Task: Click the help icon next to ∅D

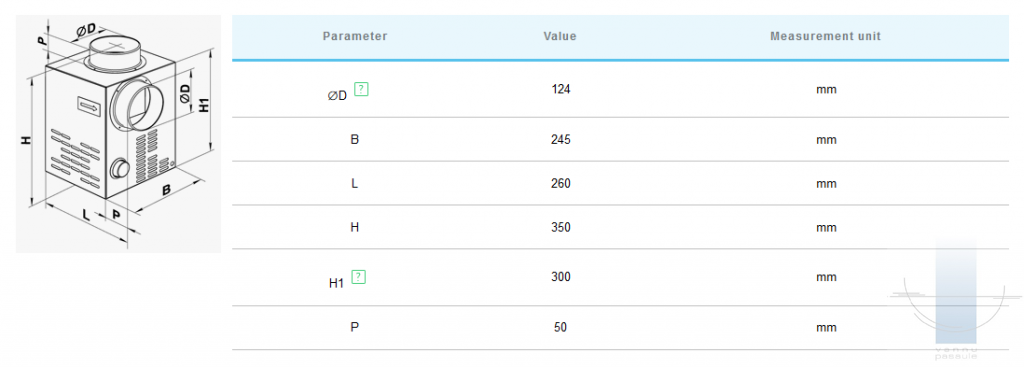Action: coord(361,89)
